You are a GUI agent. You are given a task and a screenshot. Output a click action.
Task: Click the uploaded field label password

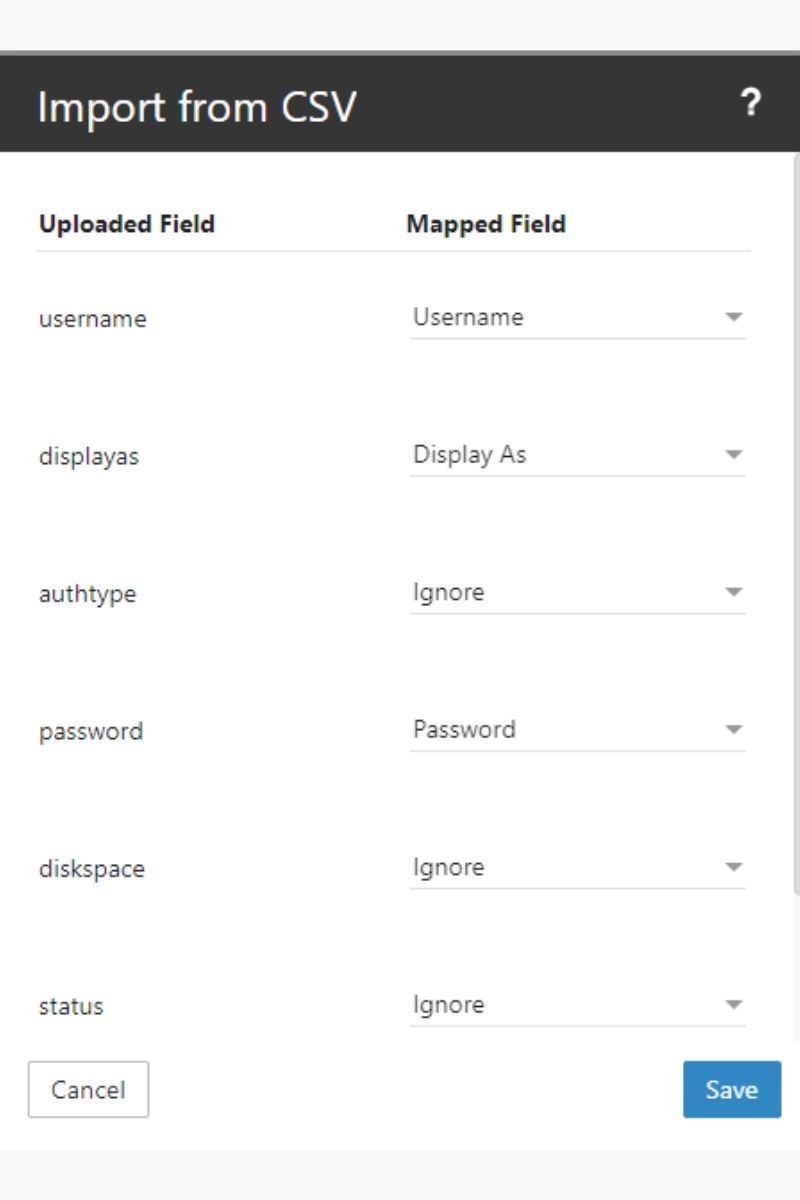[x=91, y=731]
